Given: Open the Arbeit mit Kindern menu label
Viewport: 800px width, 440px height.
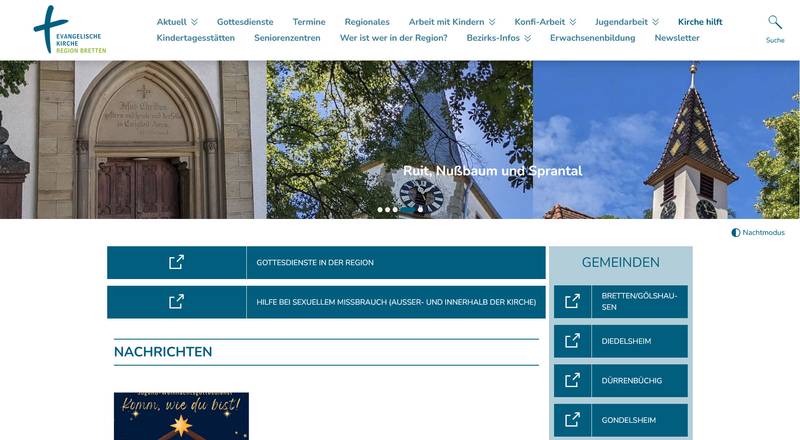Looking at the screenshot, I should tap(446, 22).
